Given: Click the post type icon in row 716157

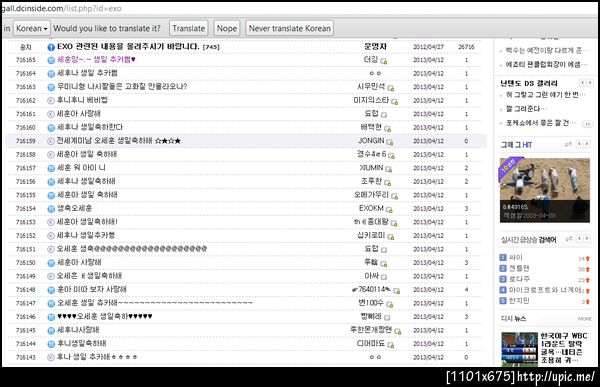Looking at the screenshot, I should [x=51, y=168].
